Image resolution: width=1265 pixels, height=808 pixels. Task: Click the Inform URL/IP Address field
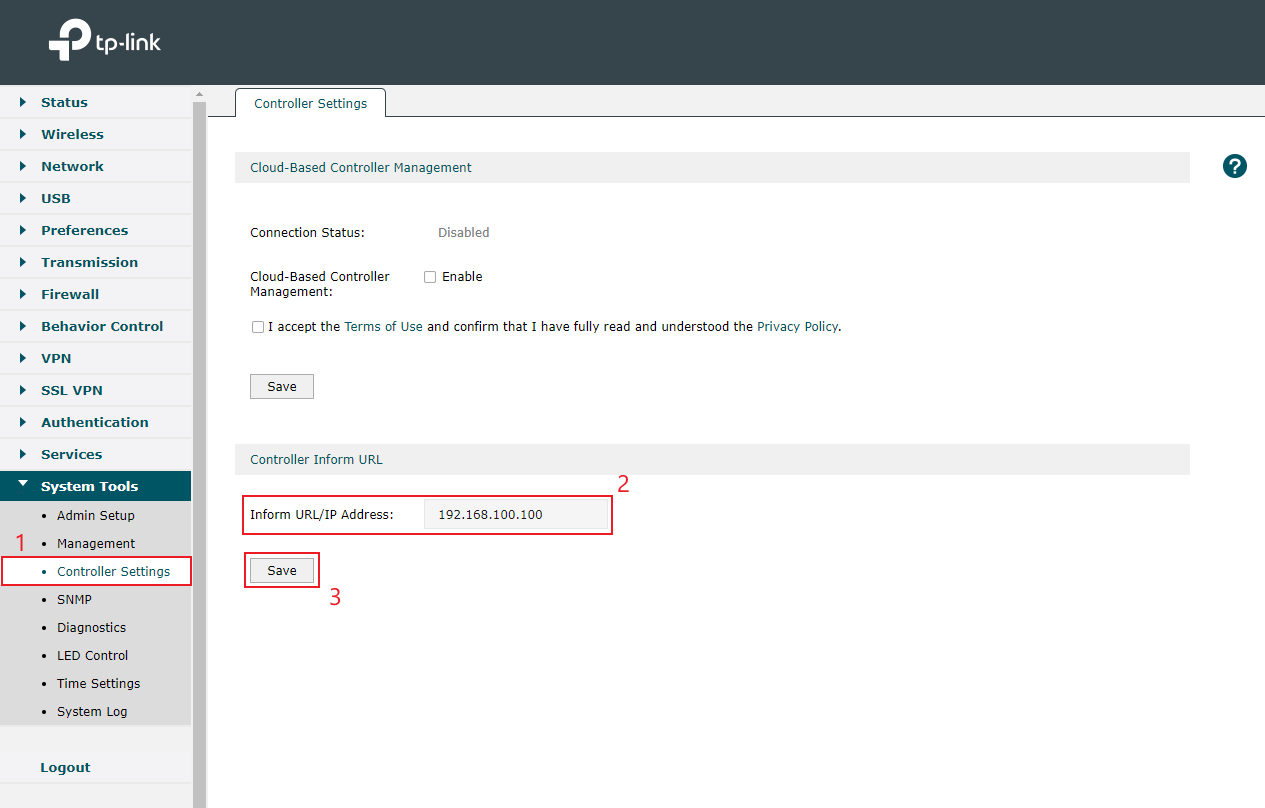516,515
